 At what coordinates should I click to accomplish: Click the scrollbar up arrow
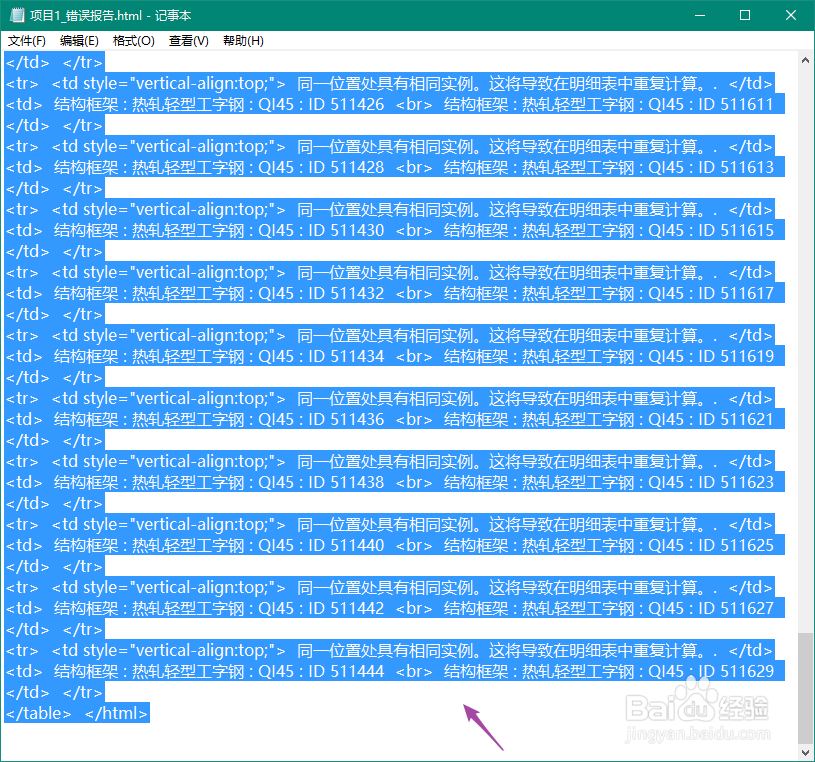(x=805, y=60)
